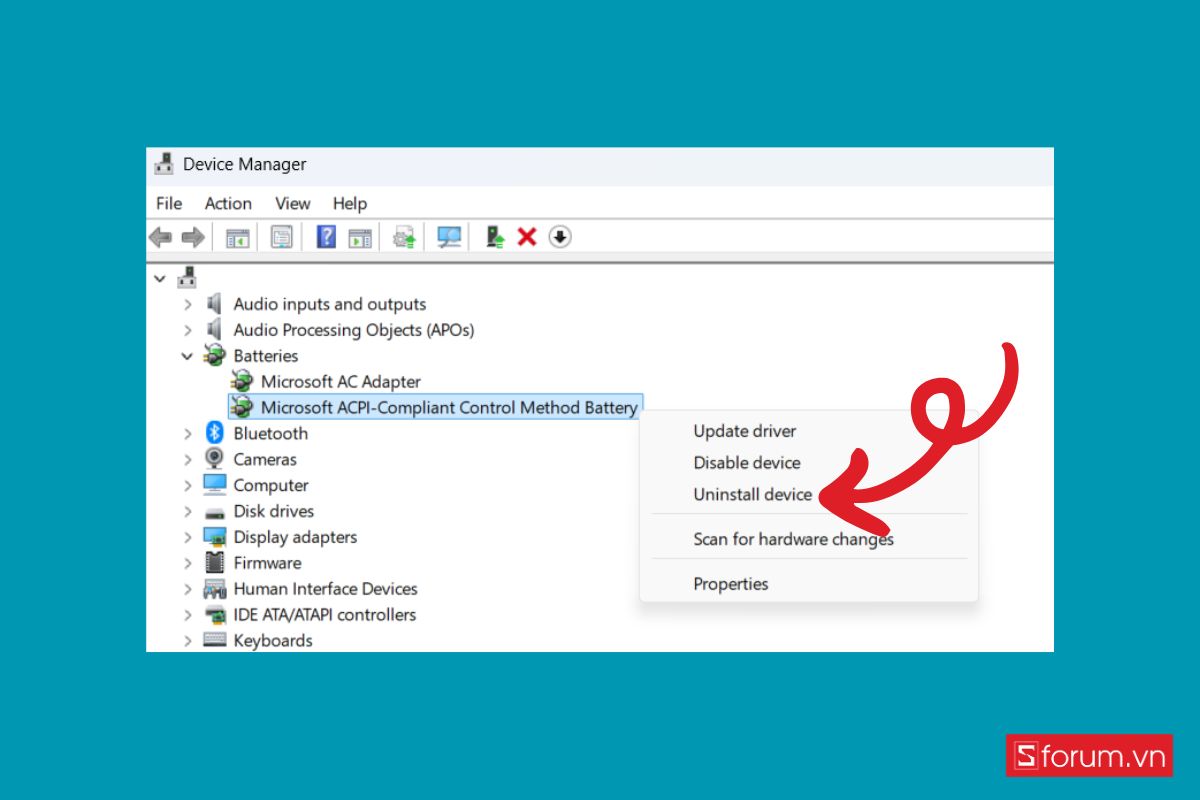The height and width of the screenshot is (800, 1200).
Task: Expand the Keyboards category
Action: [x=187, y=641]
